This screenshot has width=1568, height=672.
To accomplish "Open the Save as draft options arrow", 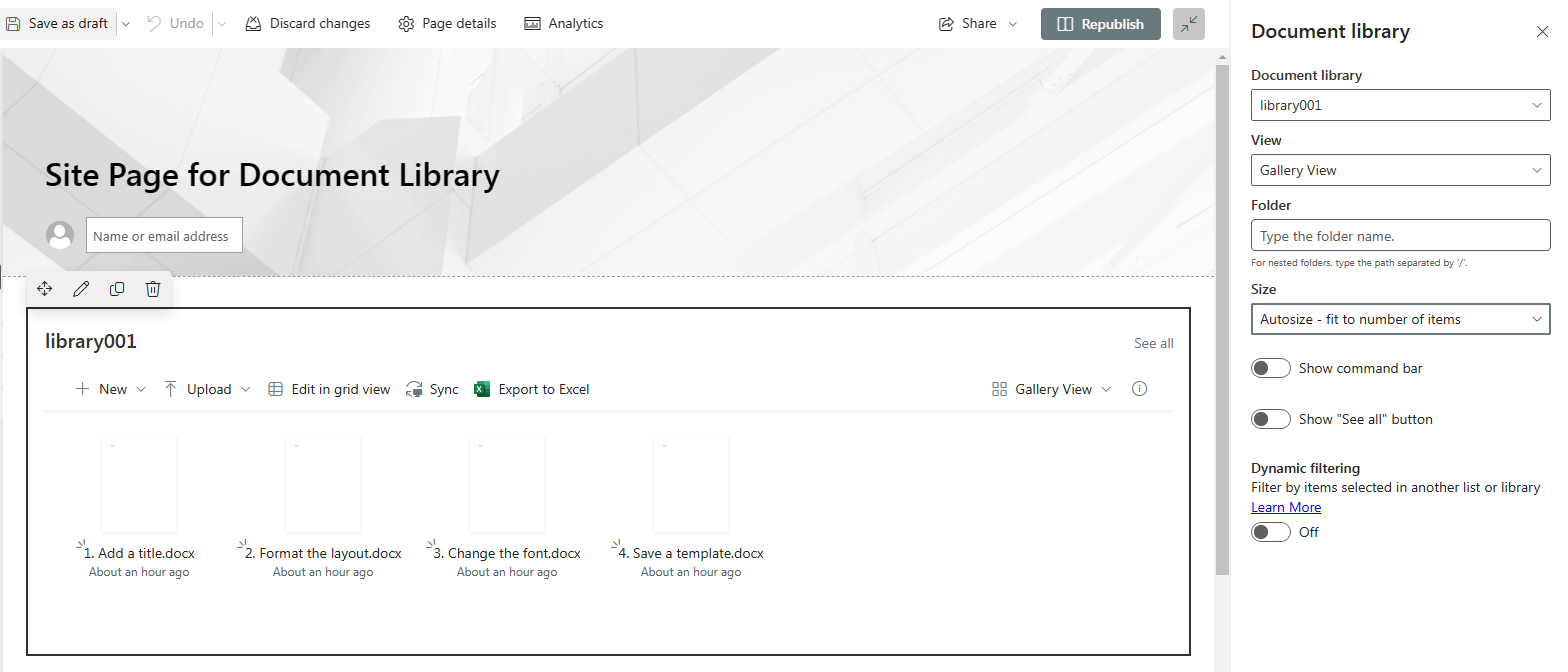I will tap(125, 23).
